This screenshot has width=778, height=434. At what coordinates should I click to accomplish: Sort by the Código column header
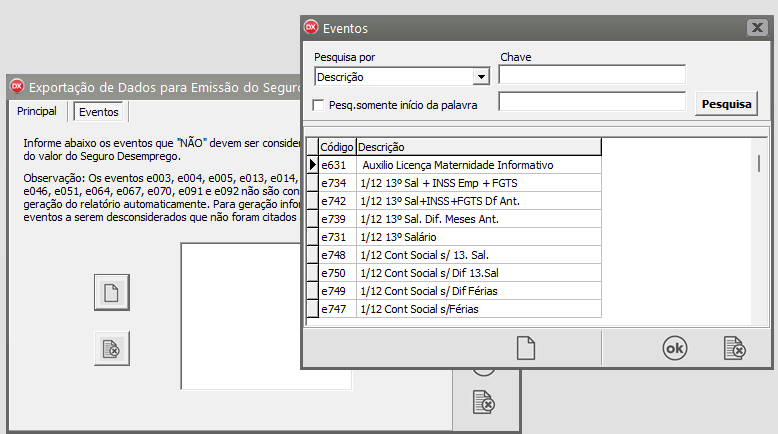pos(337,147)
